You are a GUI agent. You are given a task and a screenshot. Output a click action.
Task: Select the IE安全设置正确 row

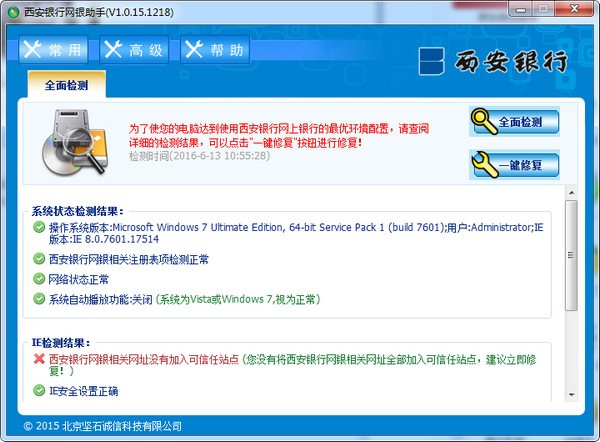click(83, 391)
